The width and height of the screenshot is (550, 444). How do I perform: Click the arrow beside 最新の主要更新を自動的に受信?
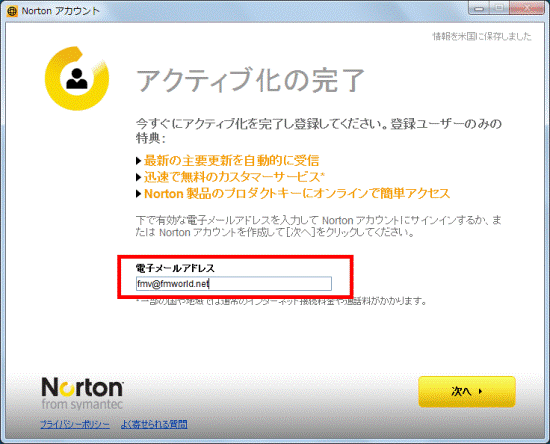click(139, 161)
